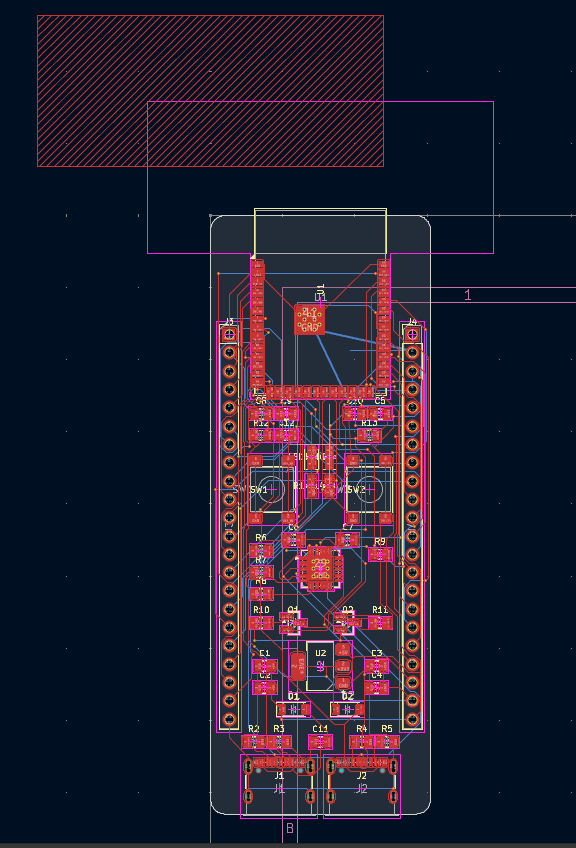Select resistor R3 footprint

click(279, 741)
